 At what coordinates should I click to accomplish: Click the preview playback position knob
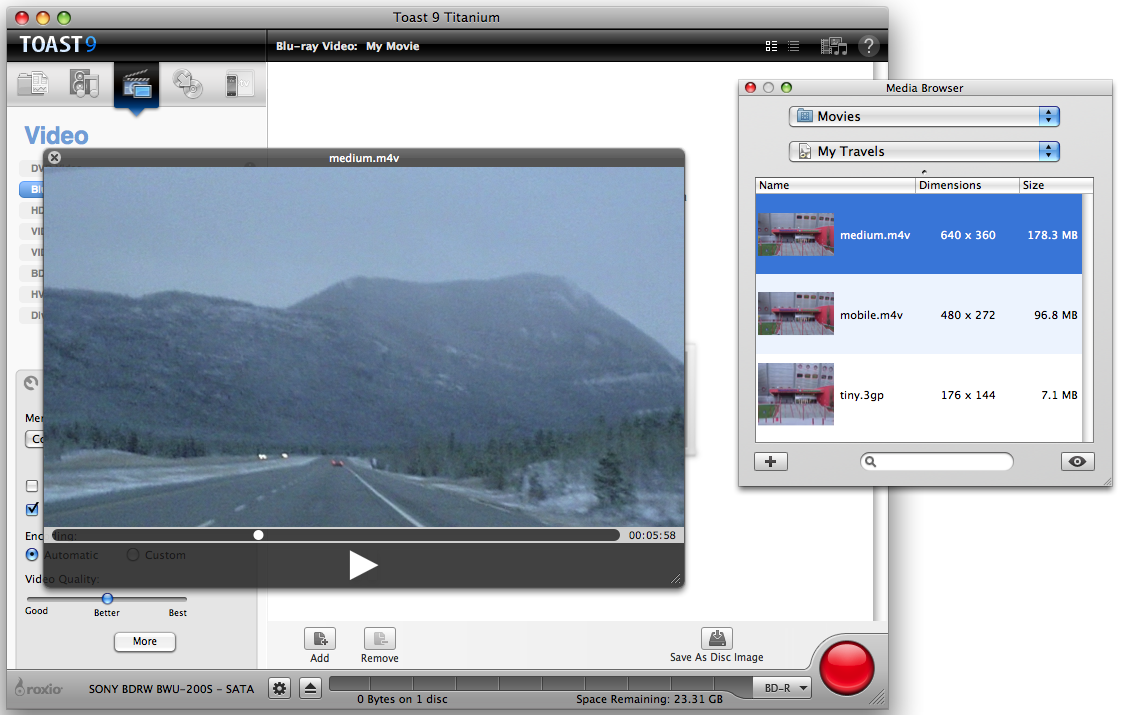pos(258,535)
